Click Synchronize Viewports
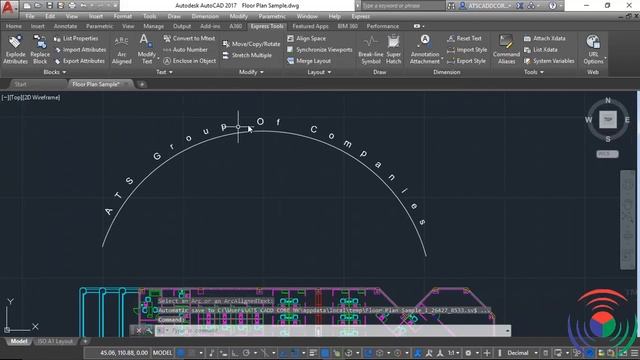The image size is (640, 360). tap(320, 50)
